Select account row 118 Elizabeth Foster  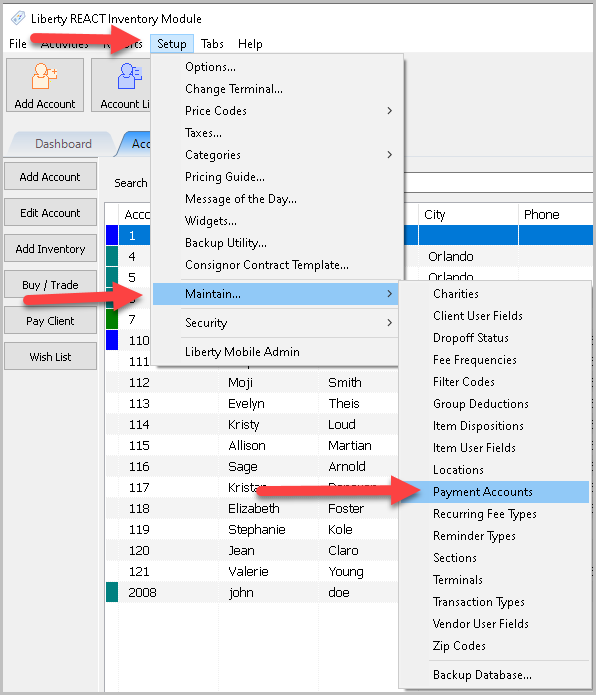(252, 509)
